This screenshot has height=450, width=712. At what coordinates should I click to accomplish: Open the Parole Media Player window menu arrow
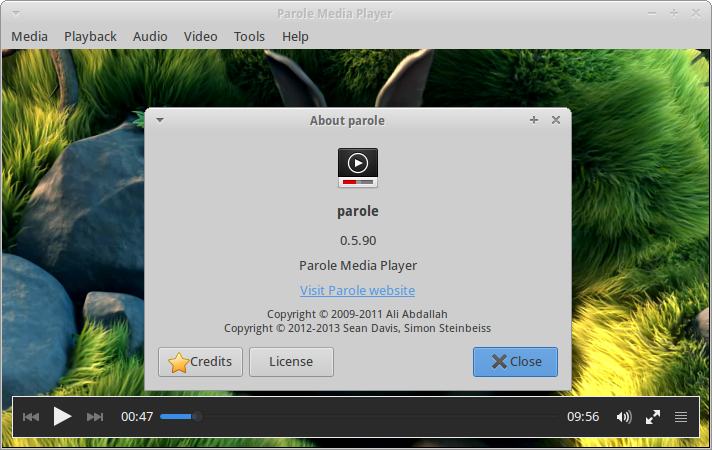point(16,14)
